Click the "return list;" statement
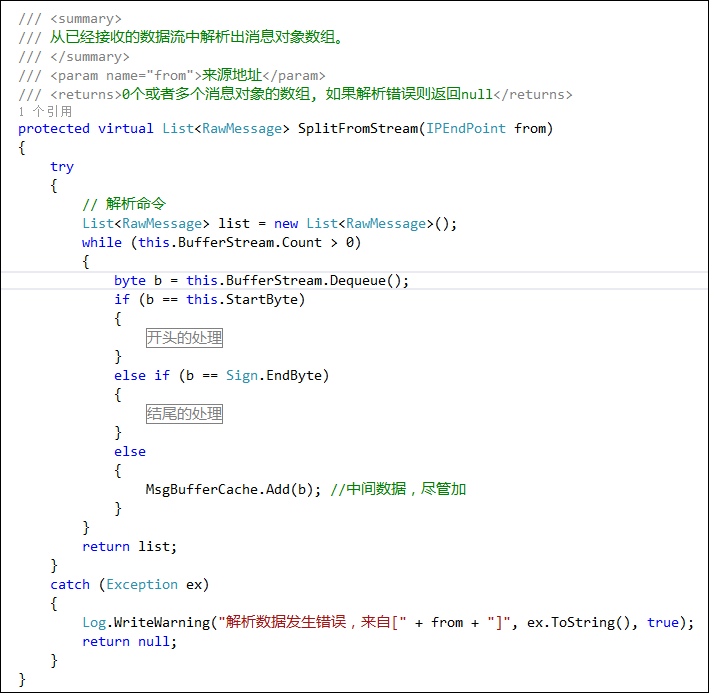The image size is (709, 693). 129,546
